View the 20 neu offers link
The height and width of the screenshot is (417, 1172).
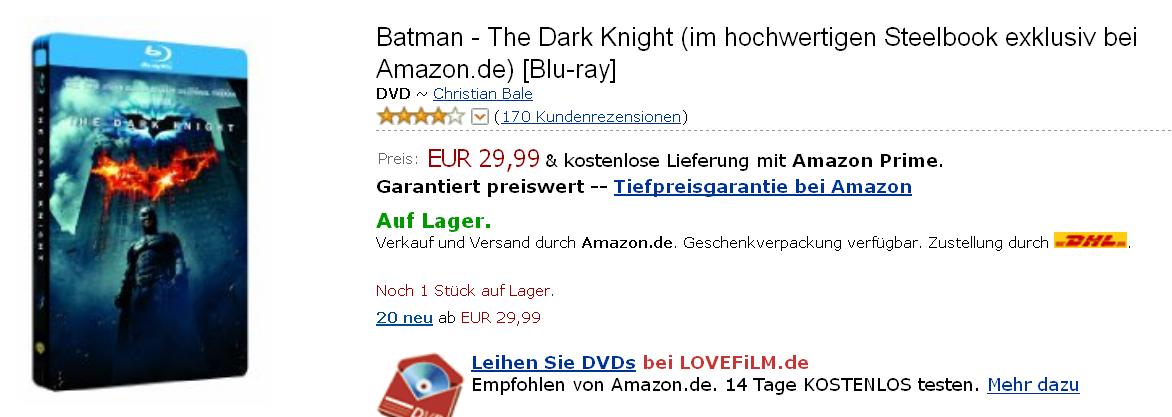coord(404,318)
